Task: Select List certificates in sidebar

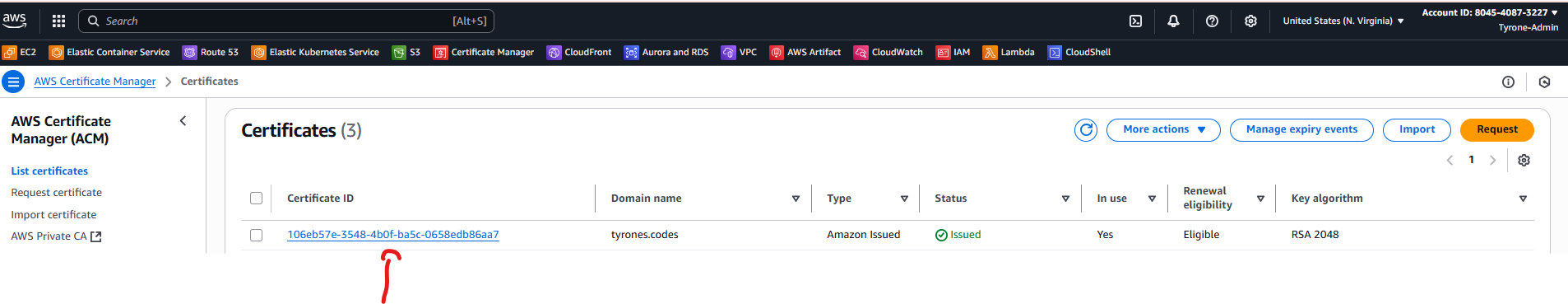Action: pyautogui.click(x=49, y=171)
